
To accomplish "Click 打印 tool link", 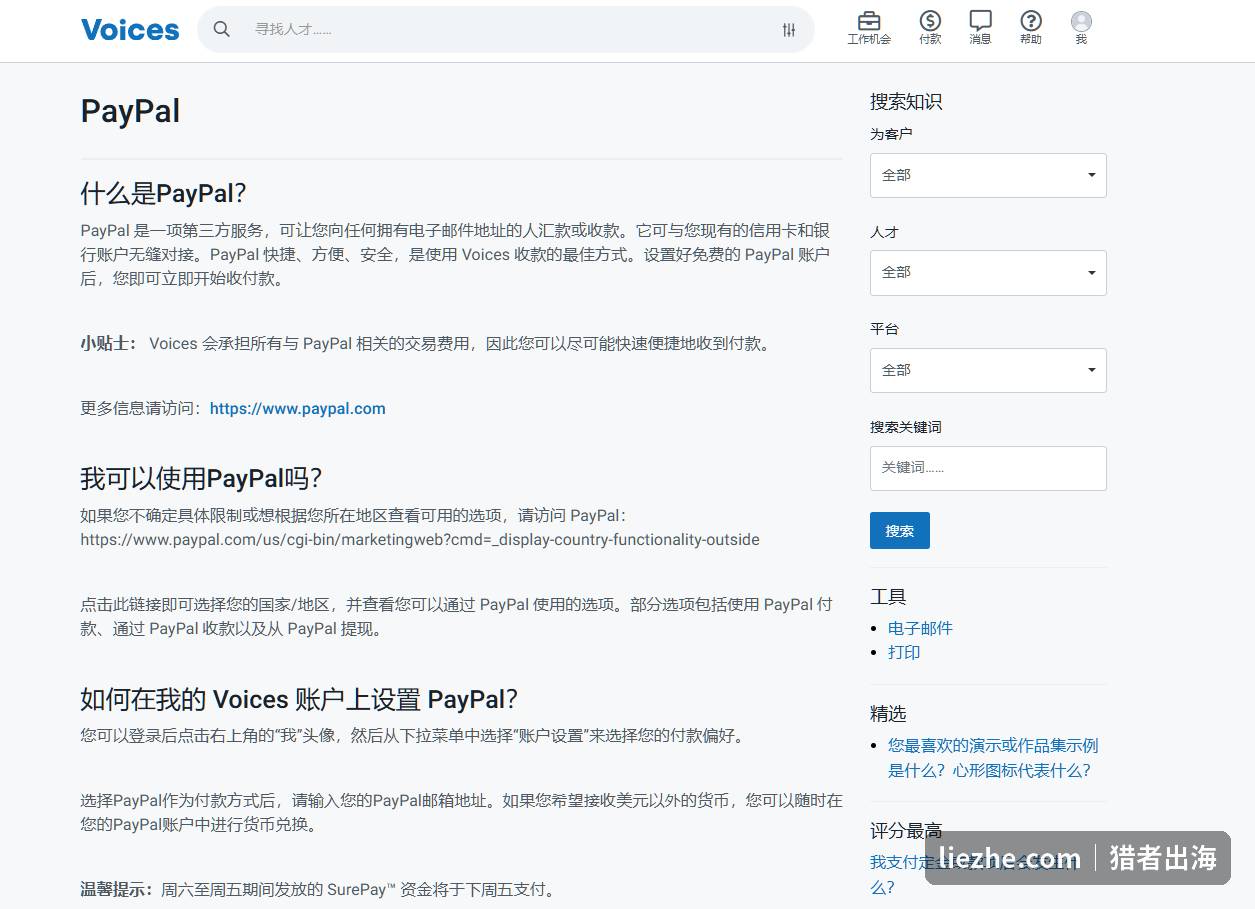I will pyautogui.click(x=904, y=652).
